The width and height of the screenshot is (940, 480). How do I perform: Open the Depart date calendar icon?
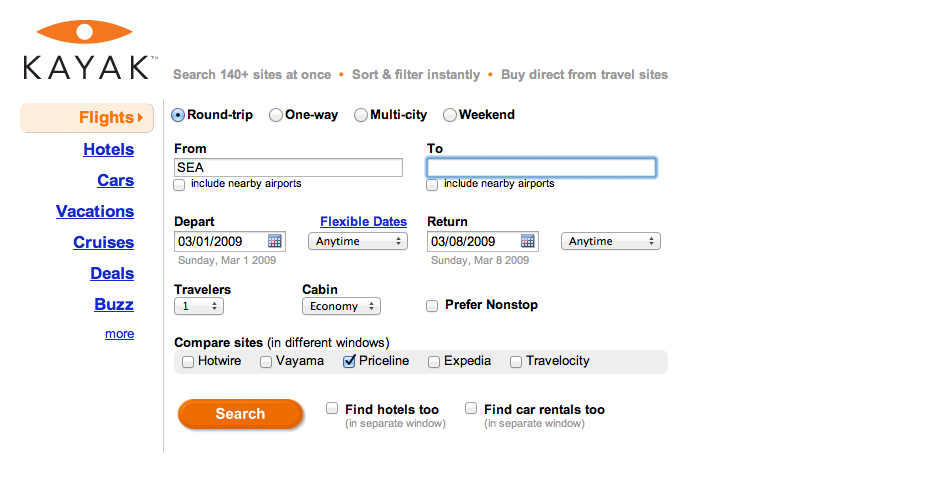point(275,241)
